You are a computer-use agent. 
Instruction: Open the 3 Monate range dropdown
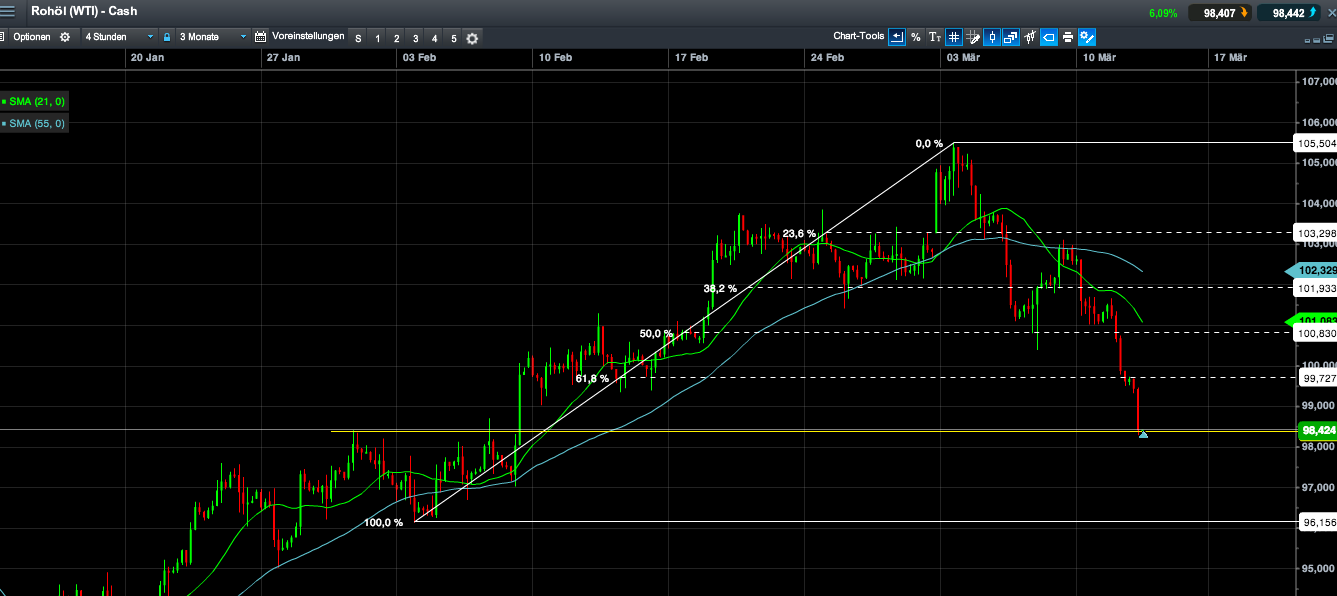207,36
